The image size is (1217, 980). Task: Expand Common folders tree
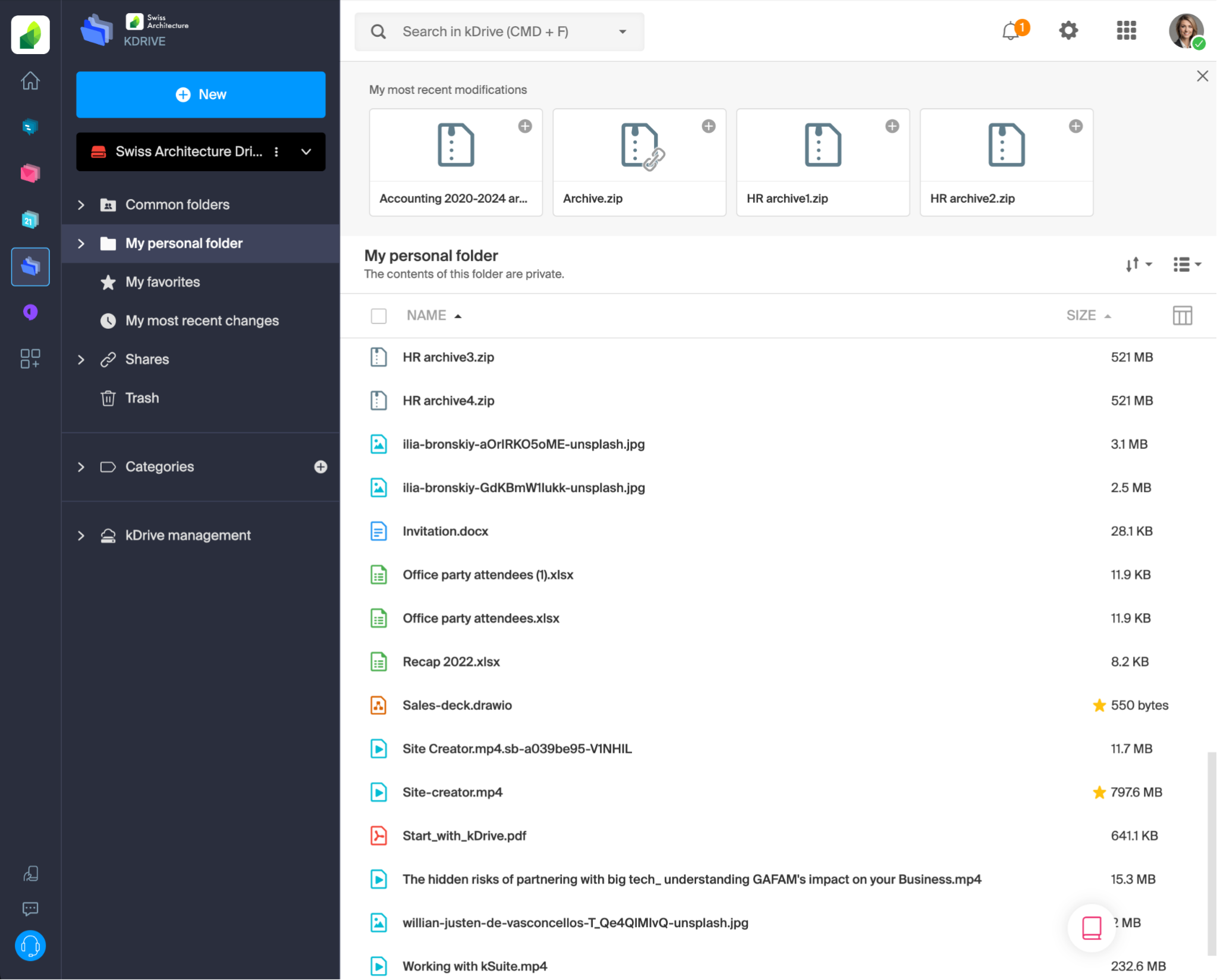(81, 205)
